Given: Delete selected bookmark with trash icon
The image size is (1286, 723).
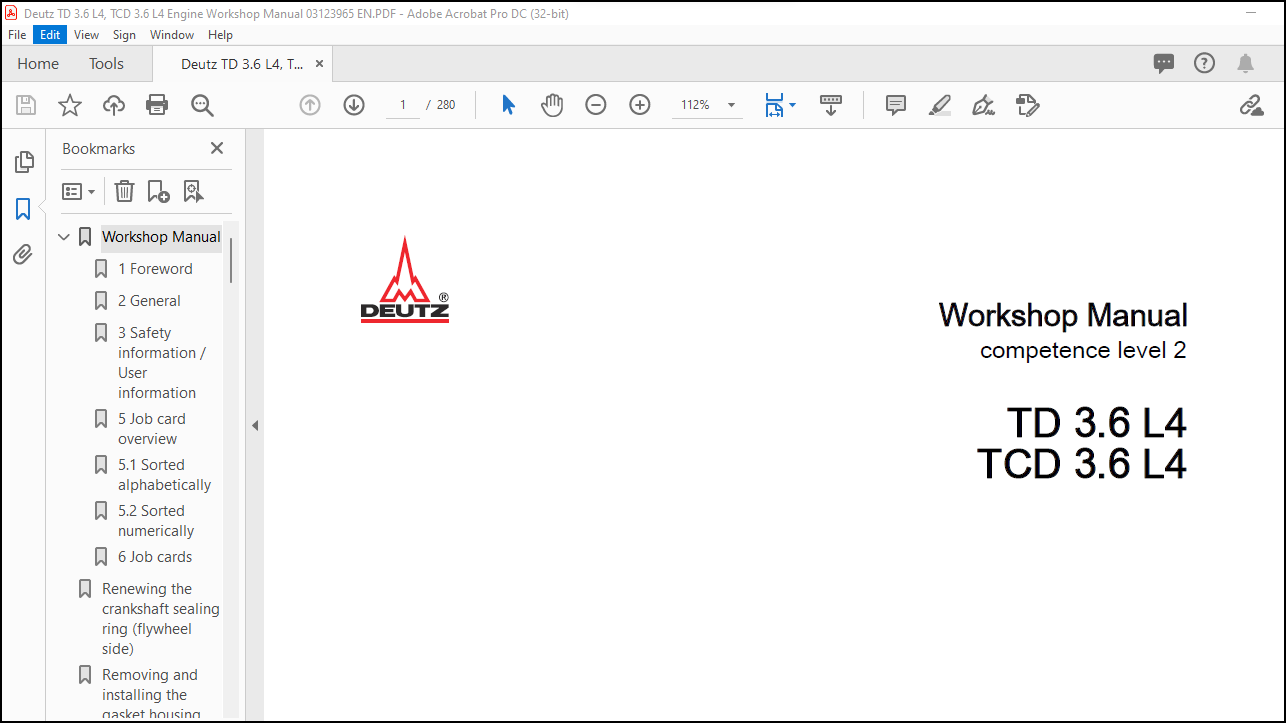Looking at the screenshot, I should (x=124, y=191).
